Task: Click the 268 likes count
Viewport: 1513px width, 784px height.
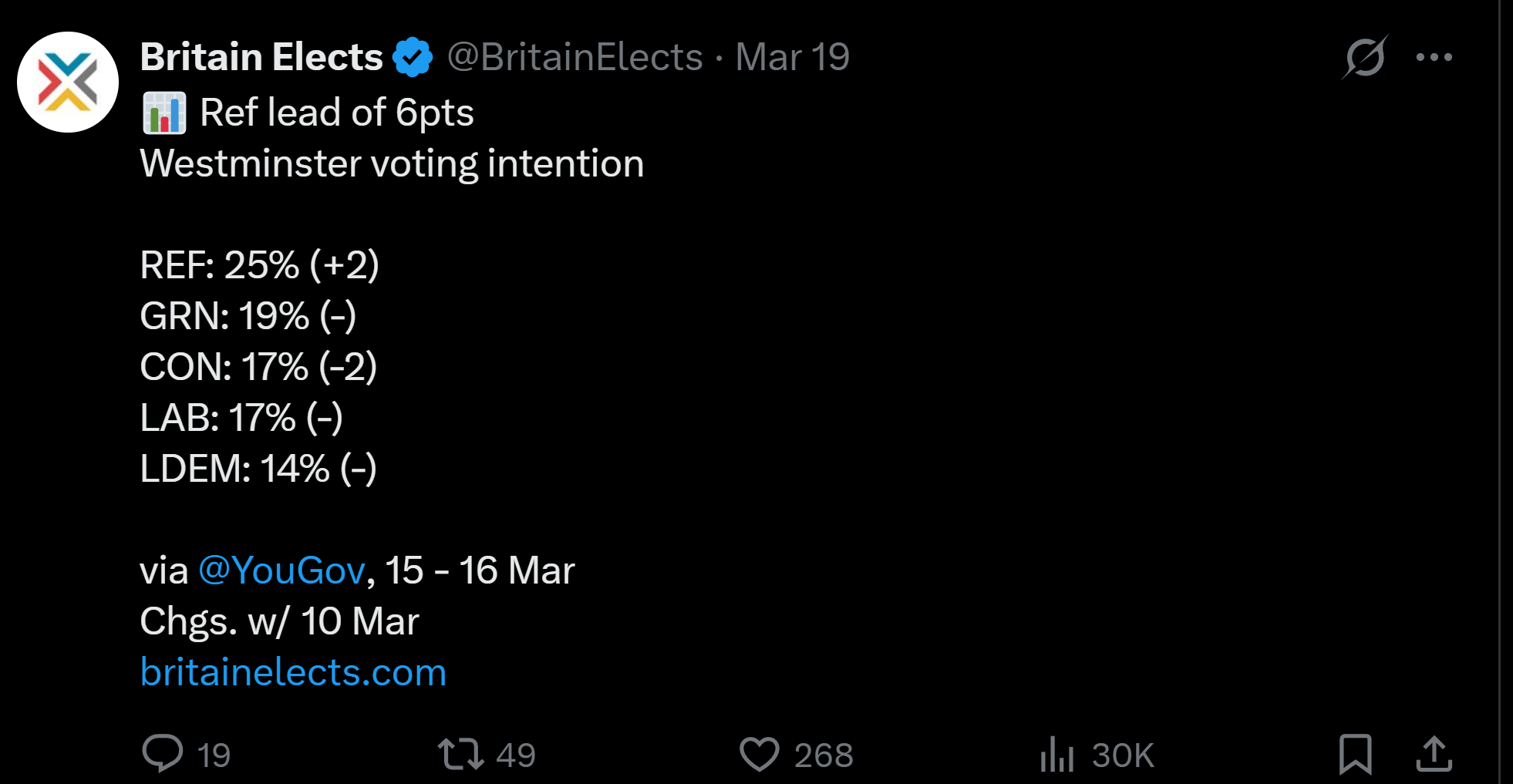Action: 824,755
